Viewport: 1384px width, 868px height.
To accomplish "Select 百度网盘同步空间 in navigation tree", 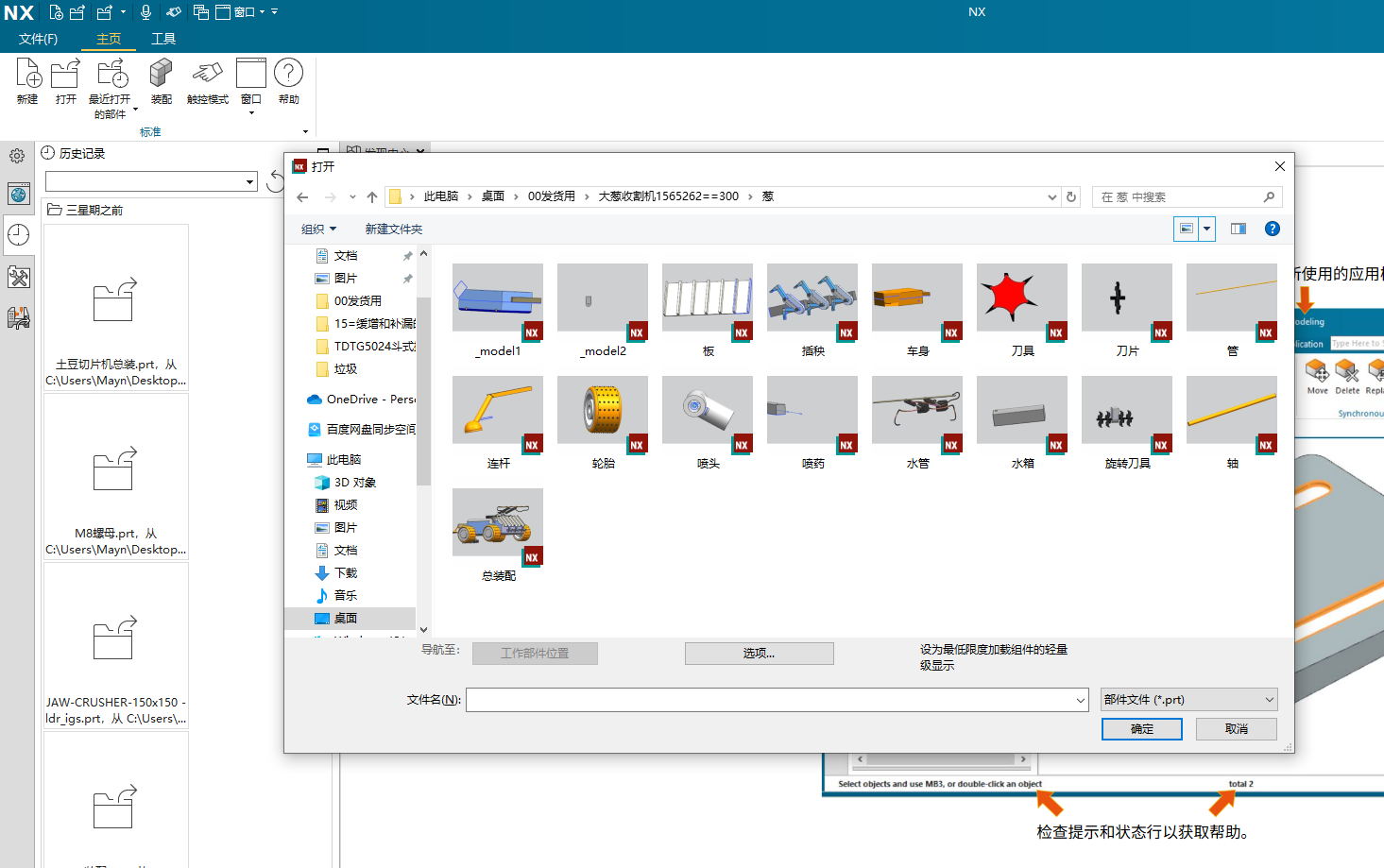I will point(360,430).
